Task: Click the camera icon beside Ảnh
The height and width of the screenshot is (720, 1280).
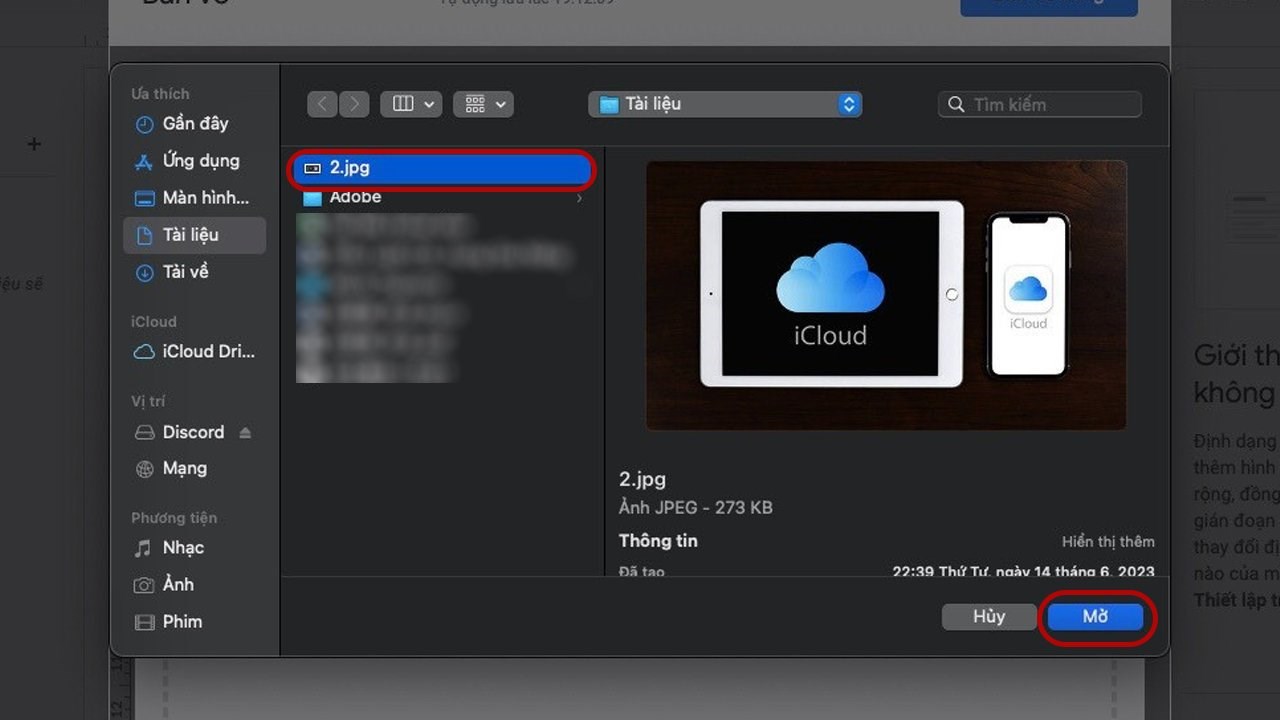Action: coord(145,585)
